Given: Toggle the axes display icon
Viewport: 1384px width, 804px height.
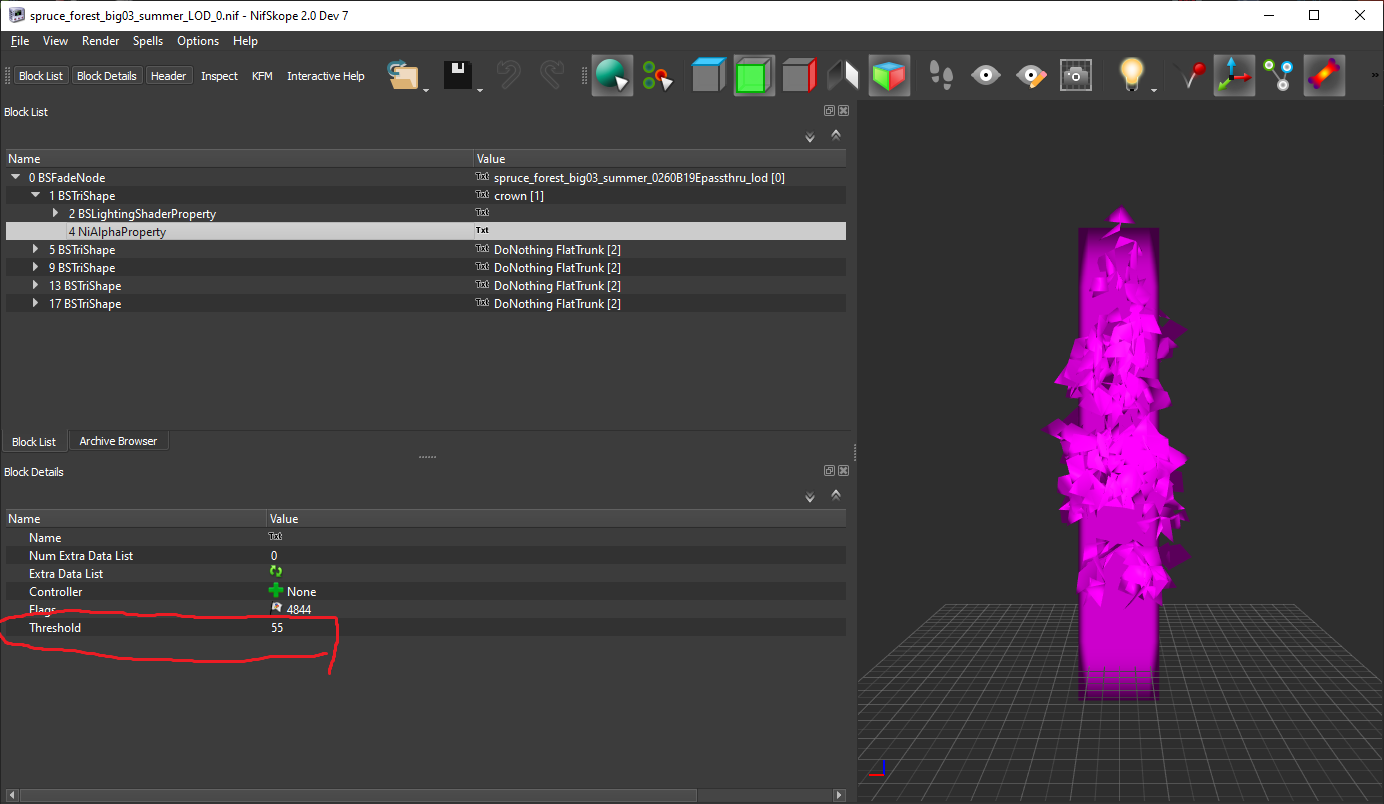Looking at the screenshot, I should tap(1234, 76).
